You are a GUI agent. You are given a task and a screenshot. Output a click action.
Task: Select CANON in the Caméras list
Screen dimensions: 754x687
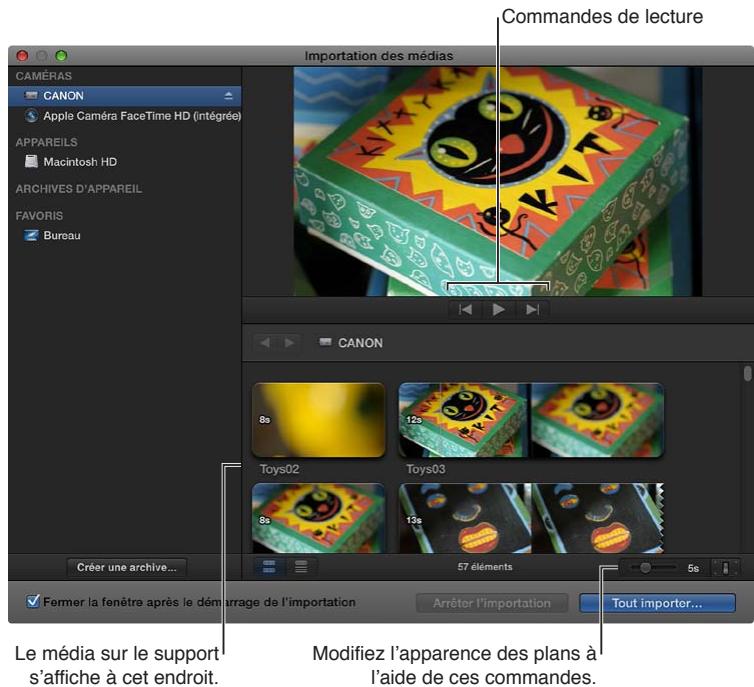[x=125, y=96]
